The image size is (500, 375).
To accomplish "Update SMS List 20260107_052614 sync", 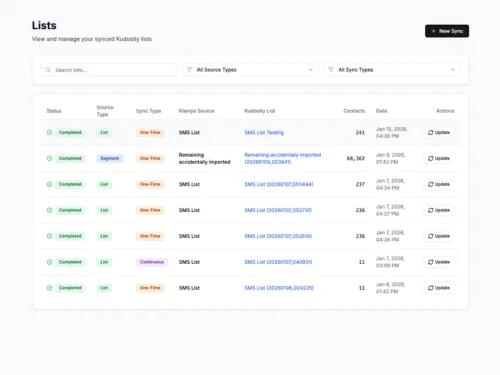I will tap(439, 236).
